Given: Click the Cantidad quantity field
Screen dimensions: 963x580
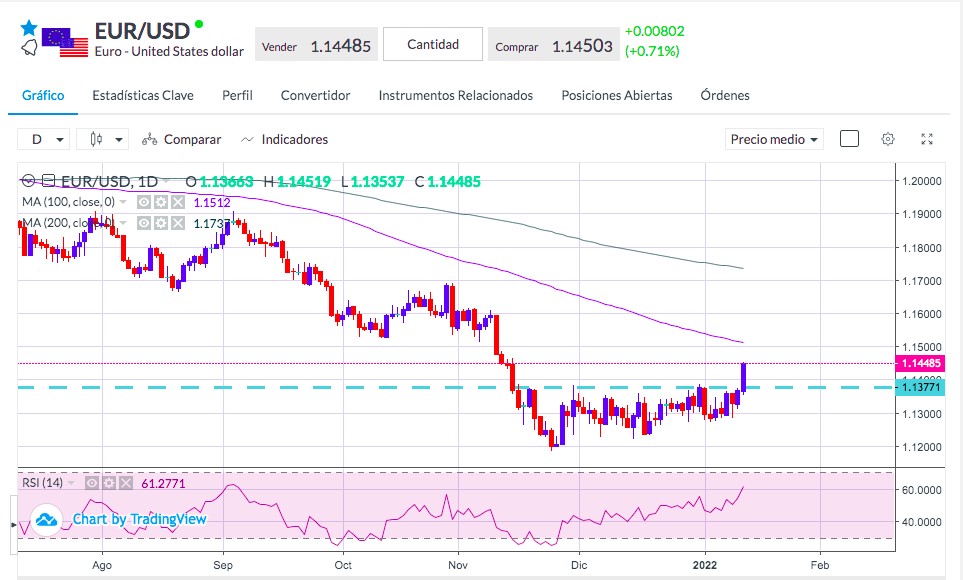Looking at the screenshot, I should (433, 44).
